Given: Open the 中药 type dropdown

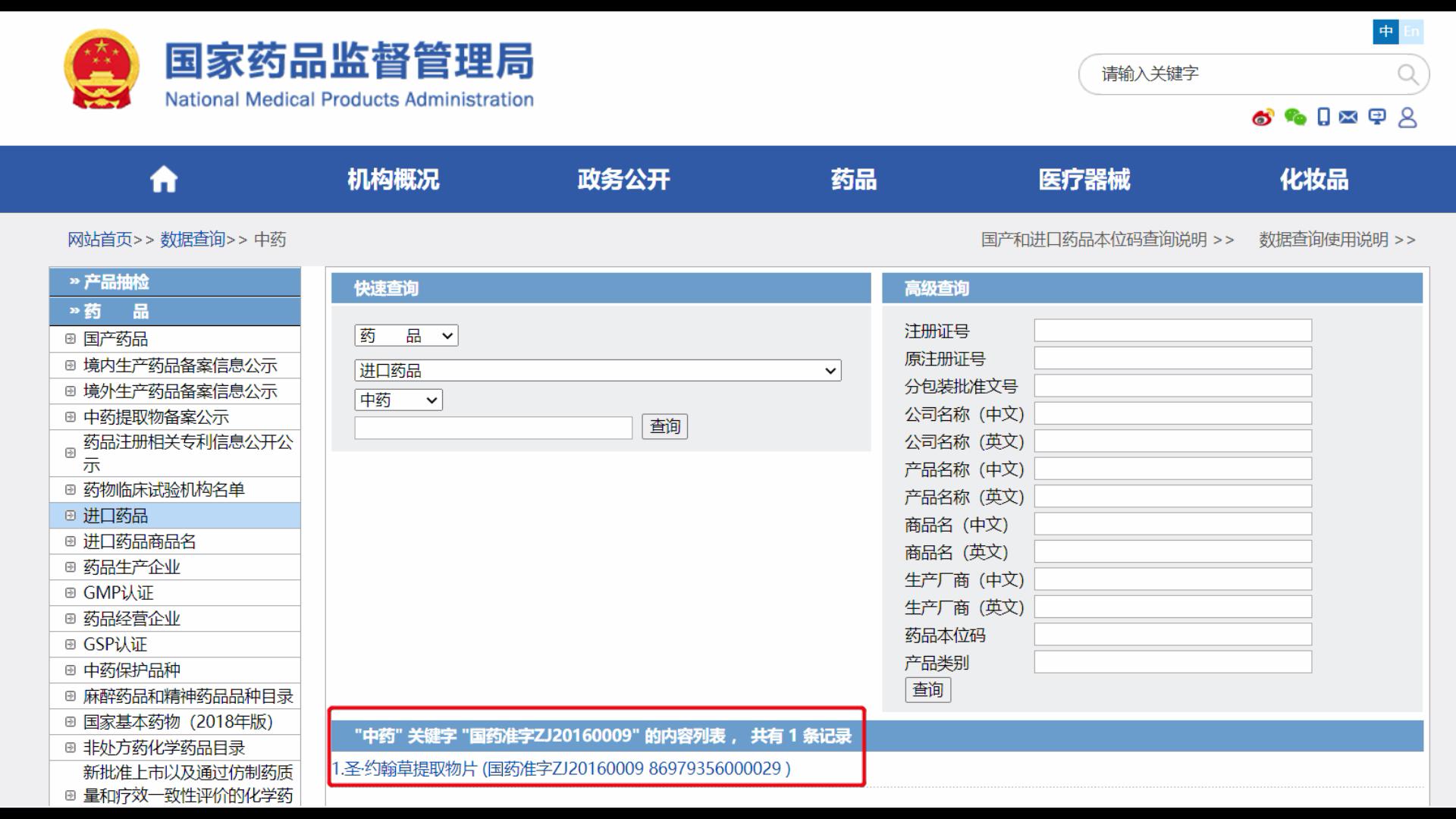Looking at the screenshot, I should pyautogui.click(x=397, y=400).
